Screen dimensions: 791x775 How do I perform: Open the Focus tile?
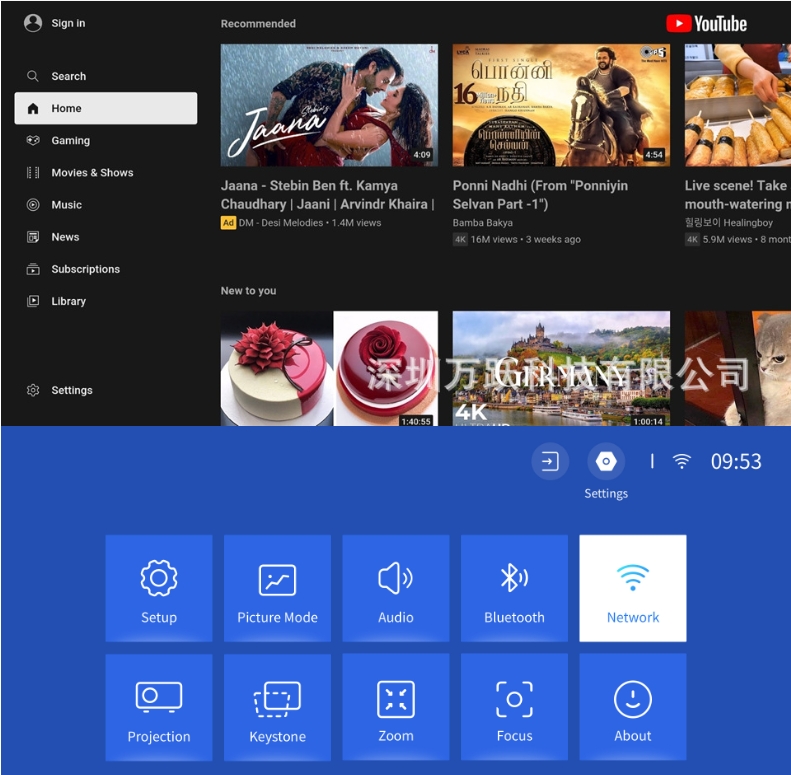515,707
